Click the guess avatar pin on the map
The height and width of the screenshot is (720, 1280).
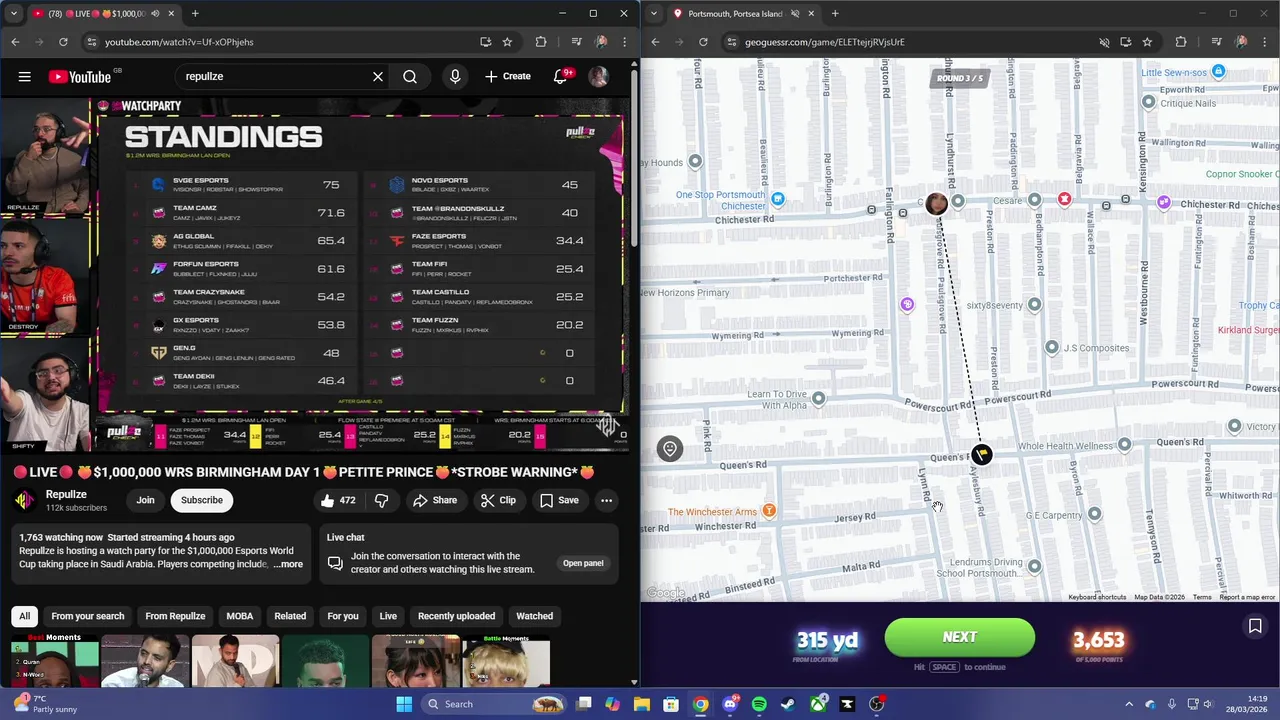[x=936, y=204]
